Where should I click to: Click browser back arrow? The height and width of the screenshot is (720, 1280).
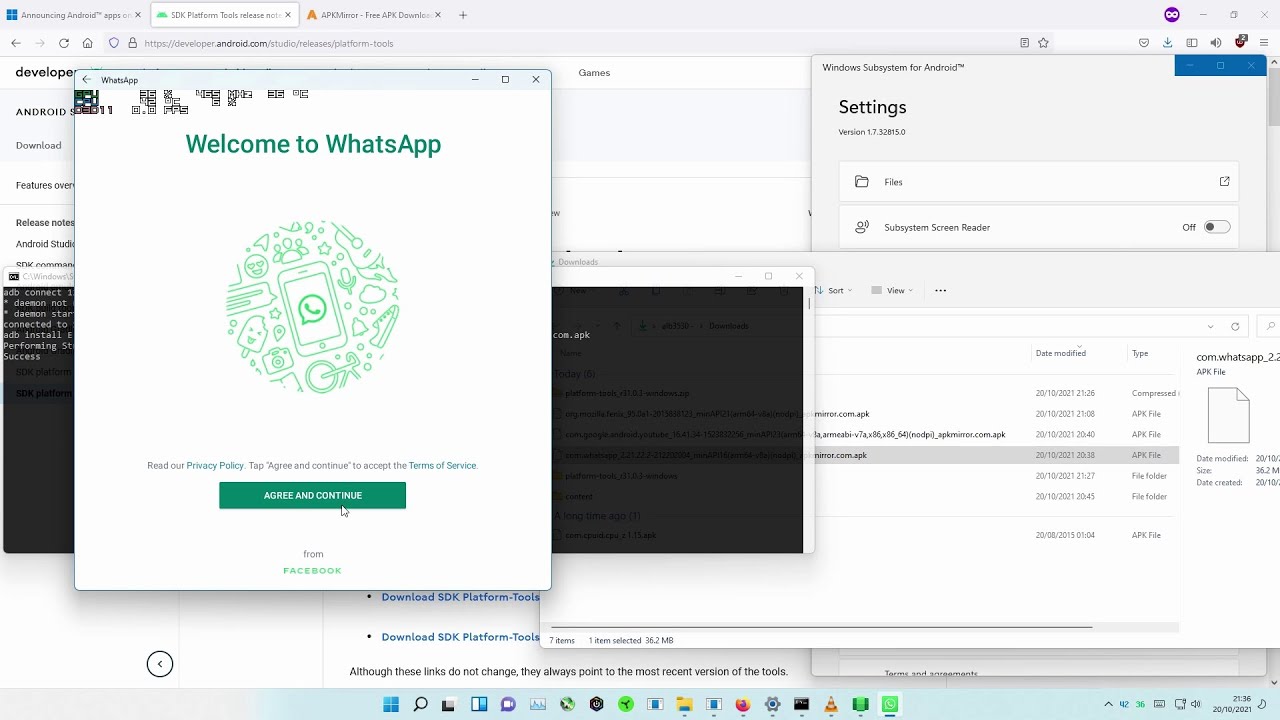[16, 43]
